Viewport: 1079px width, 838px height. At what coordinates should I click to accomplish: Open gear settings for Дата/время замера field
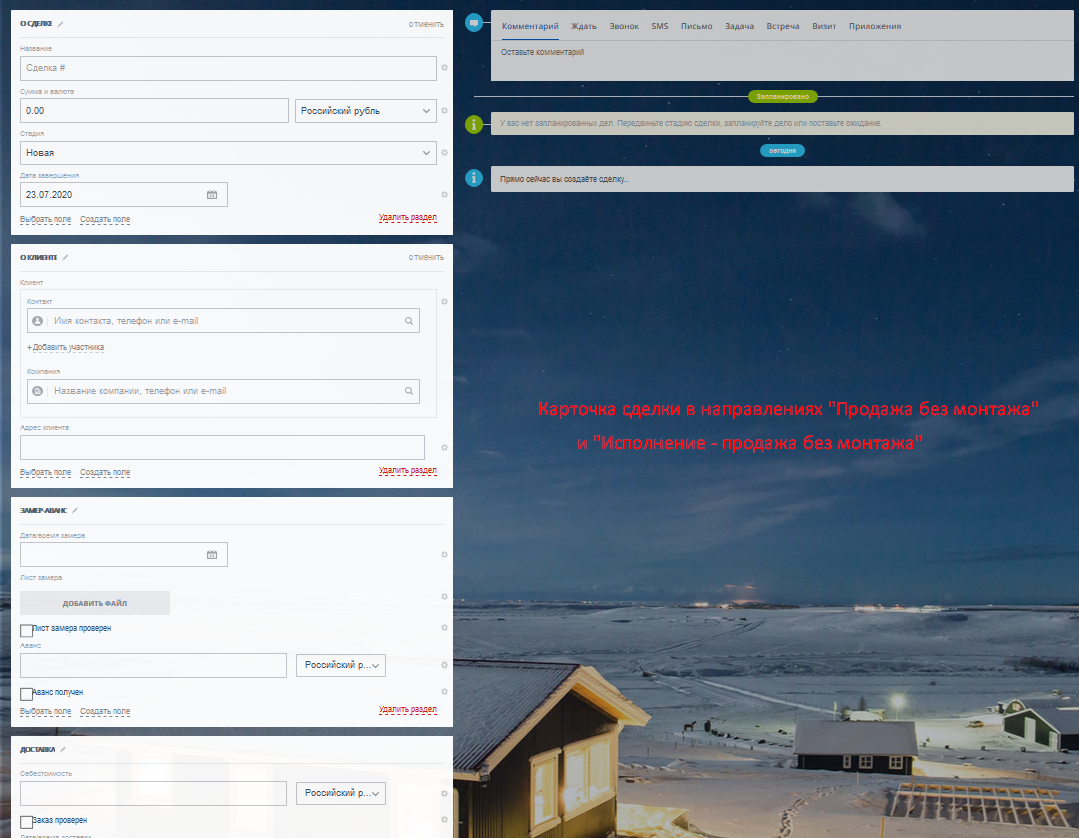coord(445,555)
